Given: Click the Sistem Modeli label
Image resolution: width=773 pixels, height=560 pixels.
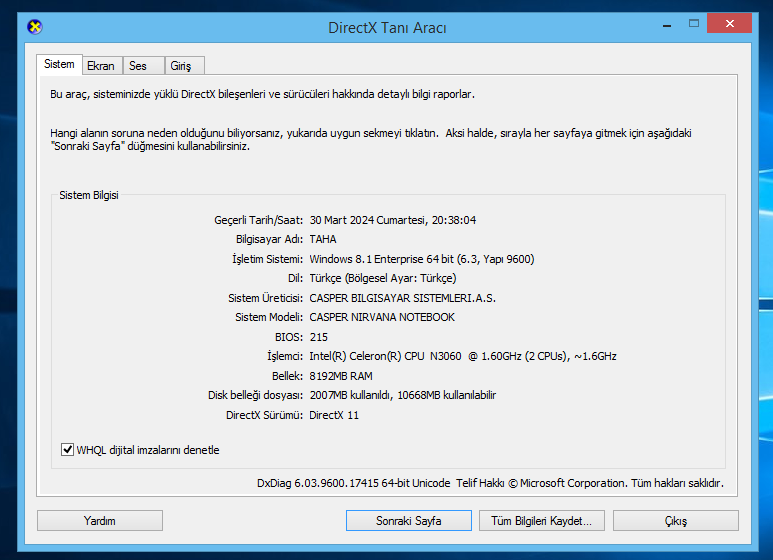Looking at the screenshot, I should click(269, 317).
